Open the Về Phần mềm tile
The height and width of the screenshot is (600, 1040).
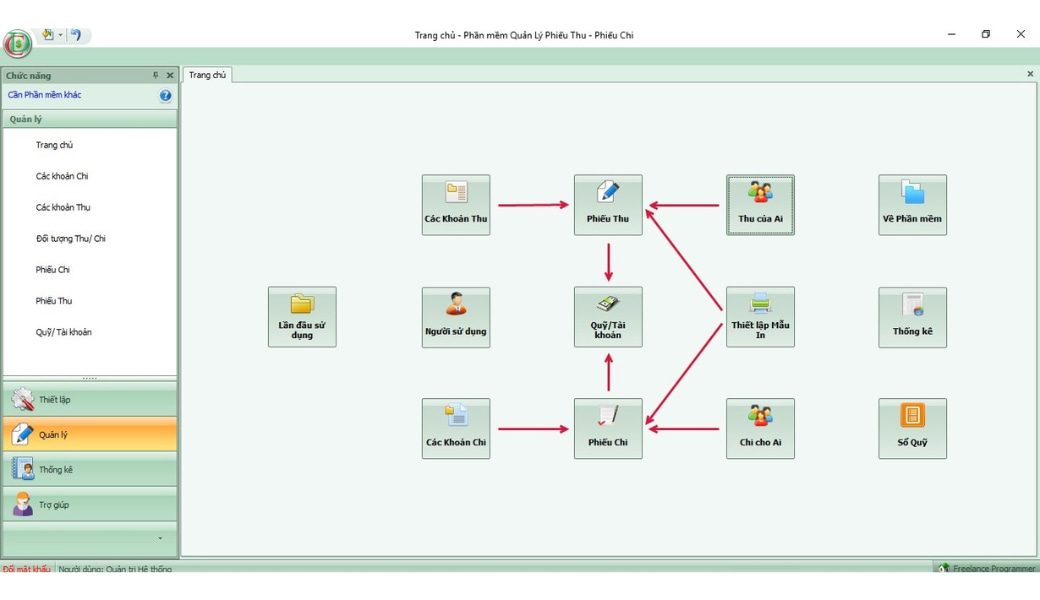(x=912, y=205)
